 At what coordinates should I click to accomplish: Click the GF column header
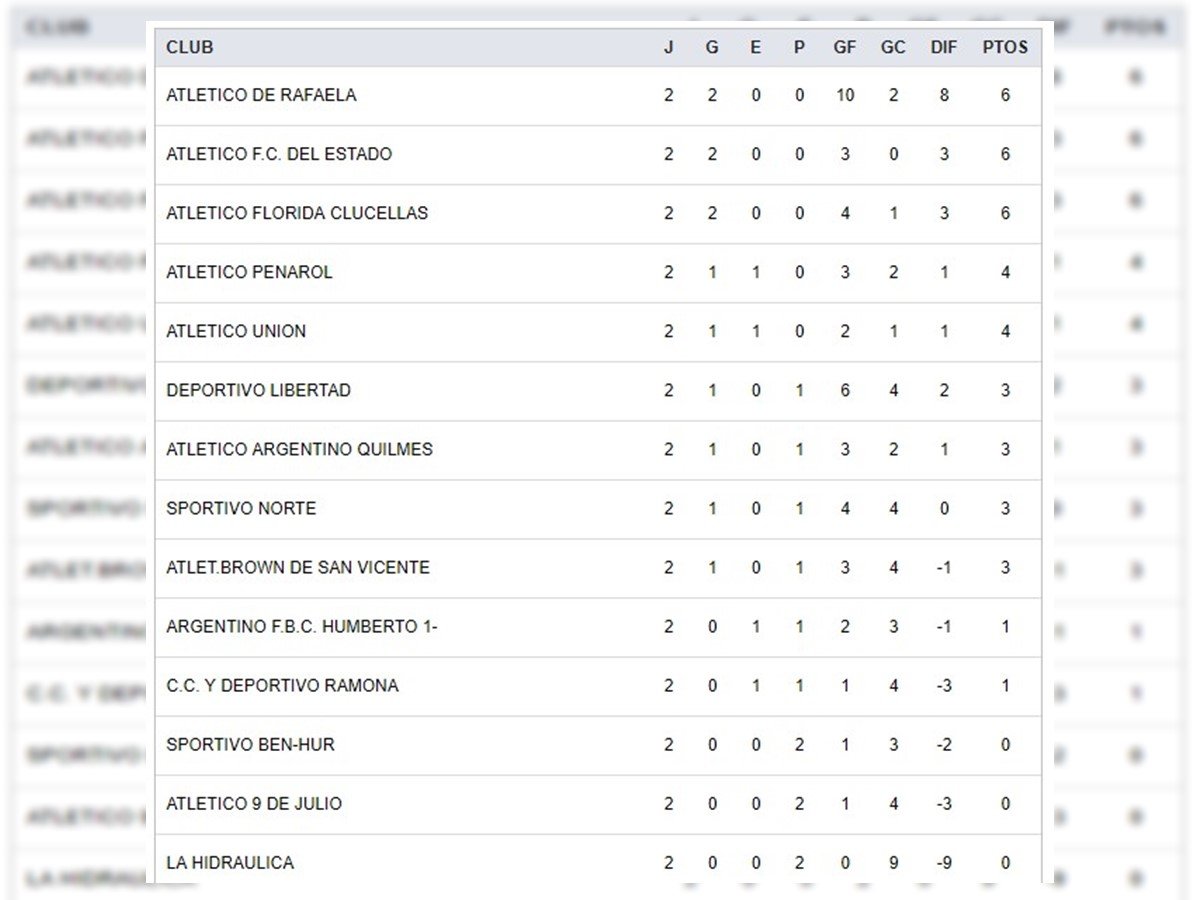click(845, 47)
